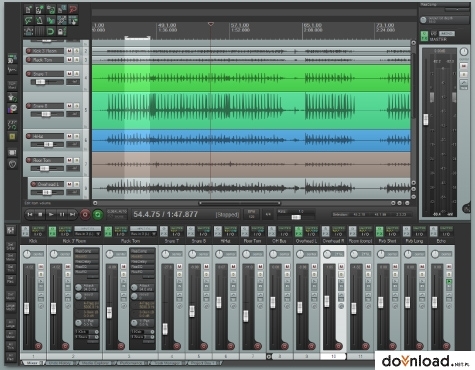Toggle the green repeat loop button
The image size is (475, 370).
[98, 215]
